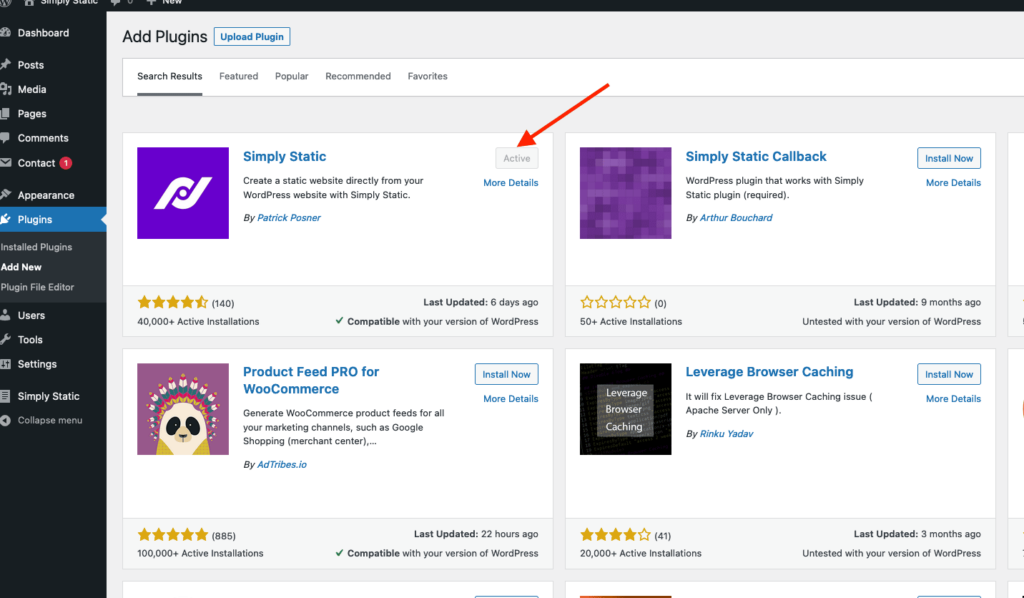1024x598 pixels.
Task: Switch to the Favorites tab
Action: [x=428, y=76]
